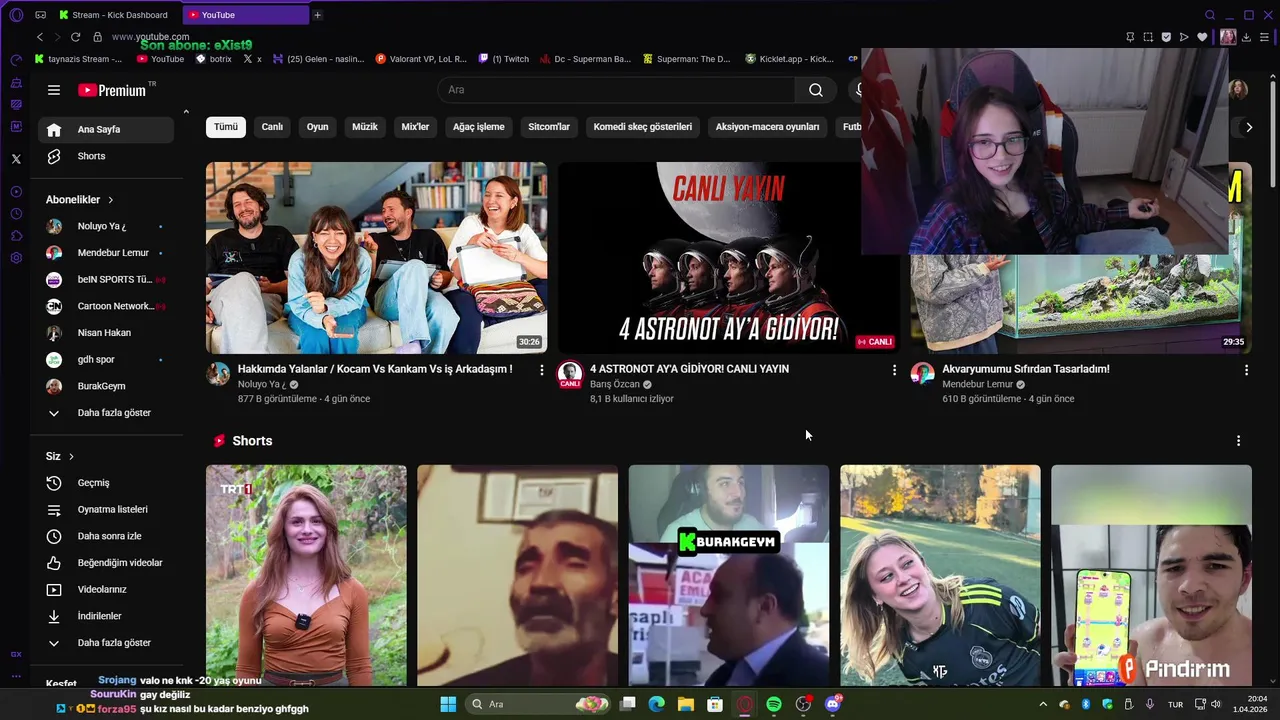The width and height of the screenshot is (1280, 720).
Task: Open Videolarınız in the sidebar
Action: (106, 589)
